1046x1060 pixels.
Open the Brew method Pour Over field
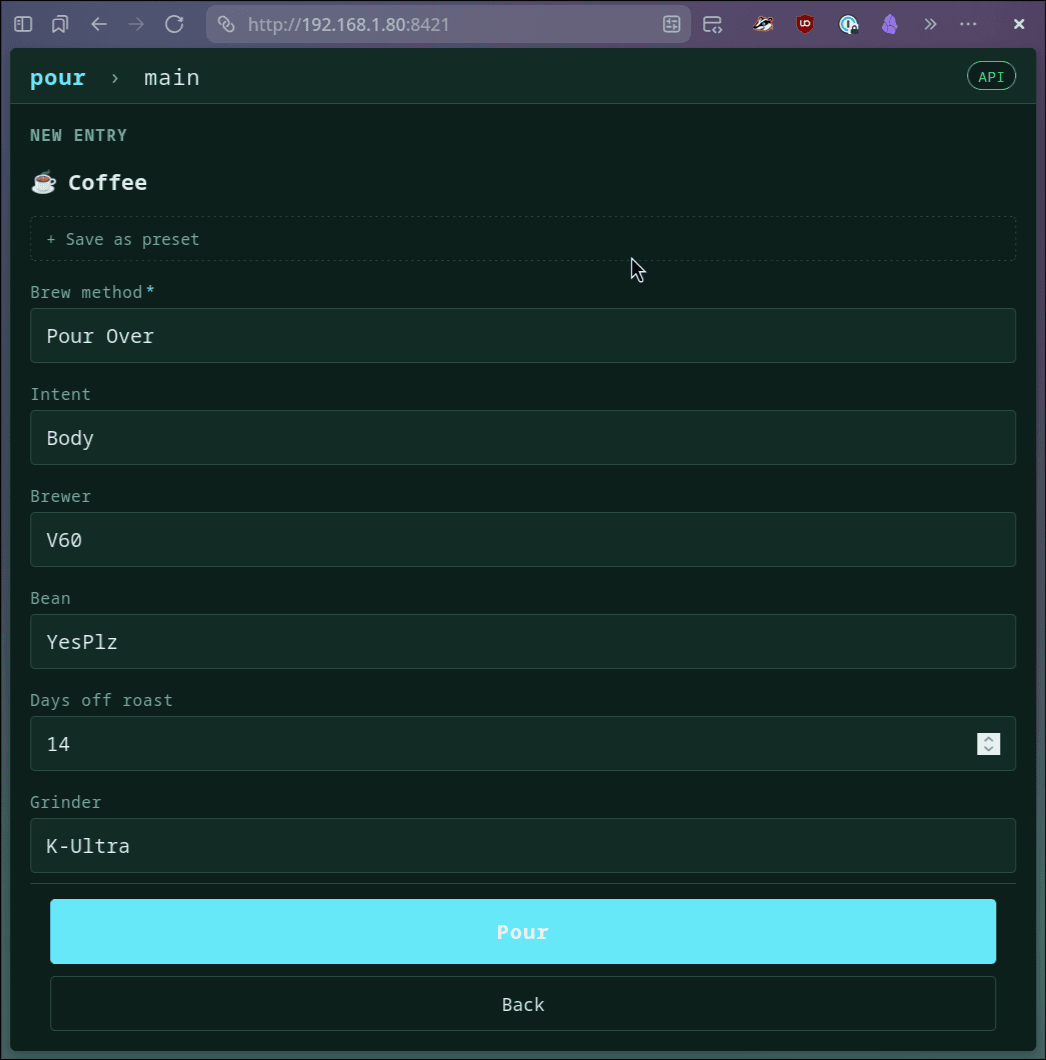pos(523,336)
